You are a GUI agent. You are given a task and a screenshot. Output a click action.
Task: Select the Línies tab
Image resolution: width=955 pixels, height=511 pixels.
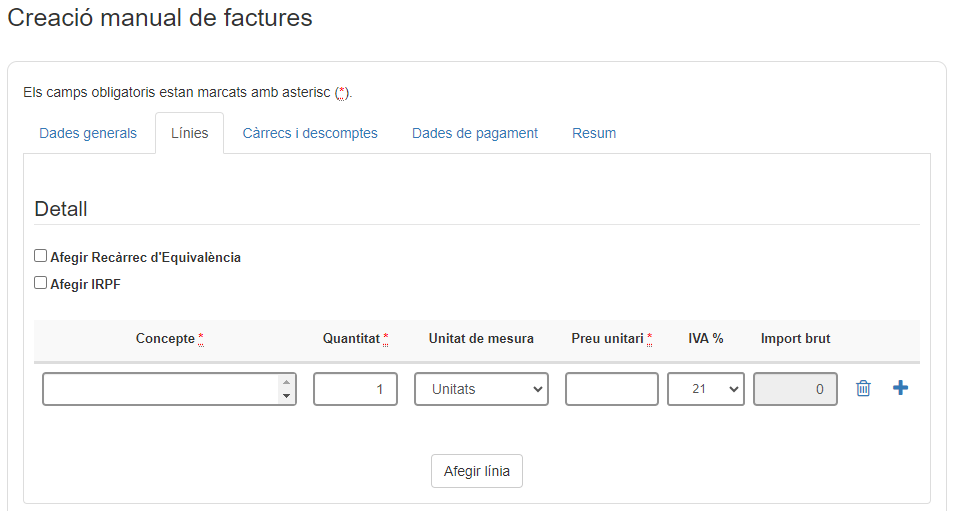[189, 133]
